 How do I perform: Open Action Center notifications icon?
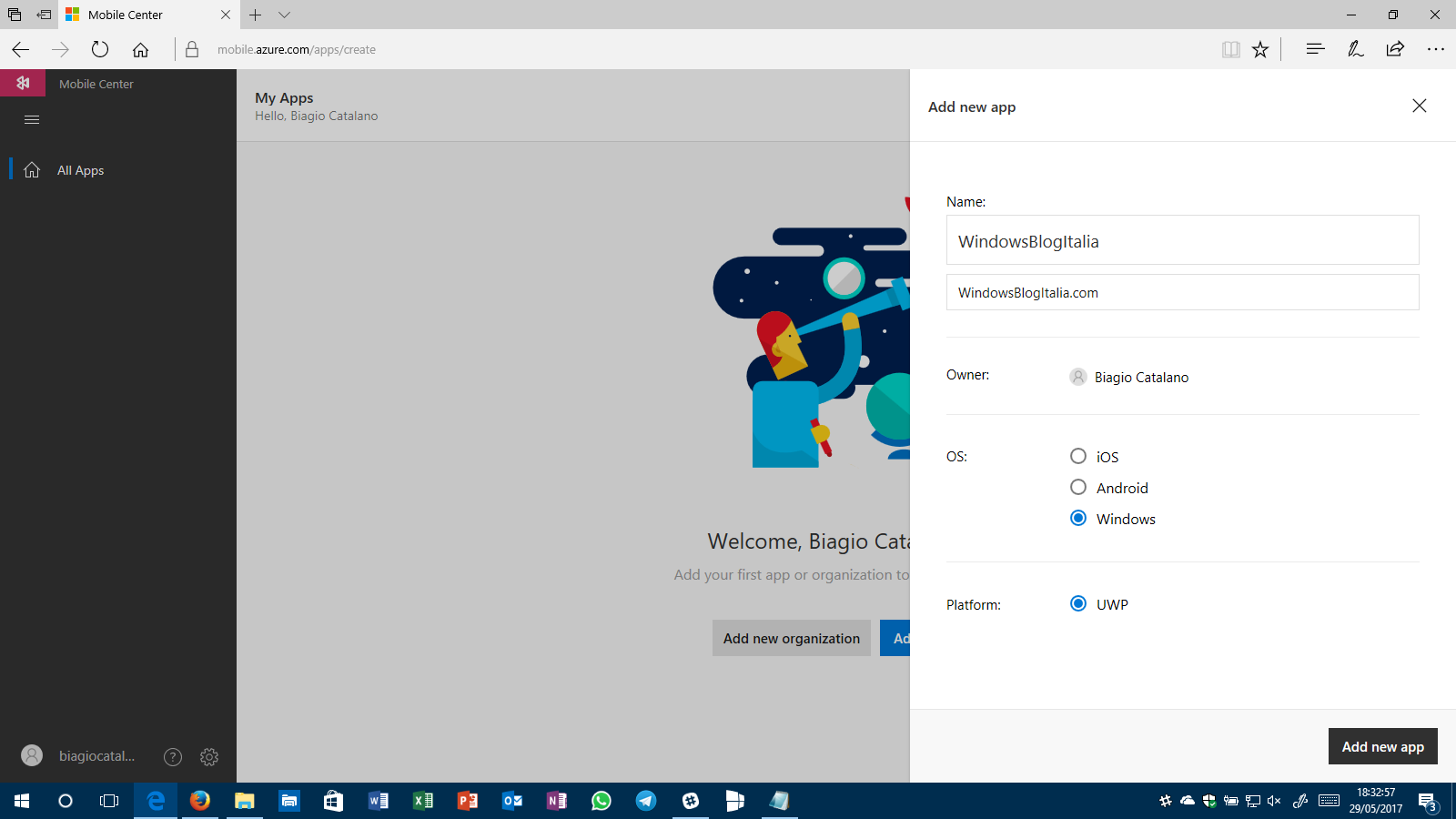[x=1428, y=802]
